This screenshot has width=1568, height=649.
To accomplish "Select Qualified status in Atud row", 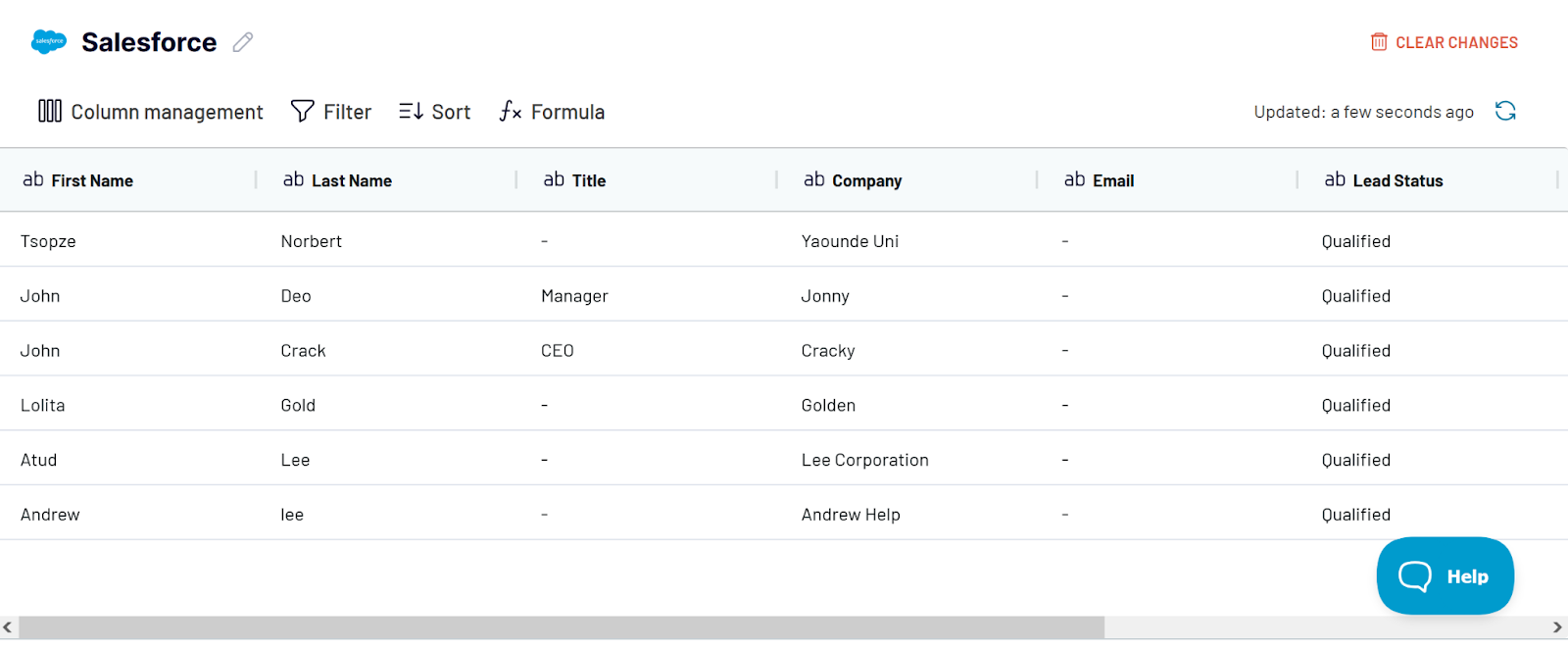I will click(x=1355, y=460).
